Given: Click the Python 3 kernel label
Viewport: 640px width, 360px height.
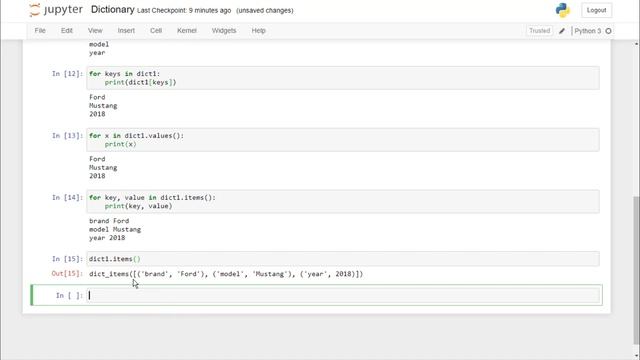Looking at the screenshot, I should click(588, 31).
